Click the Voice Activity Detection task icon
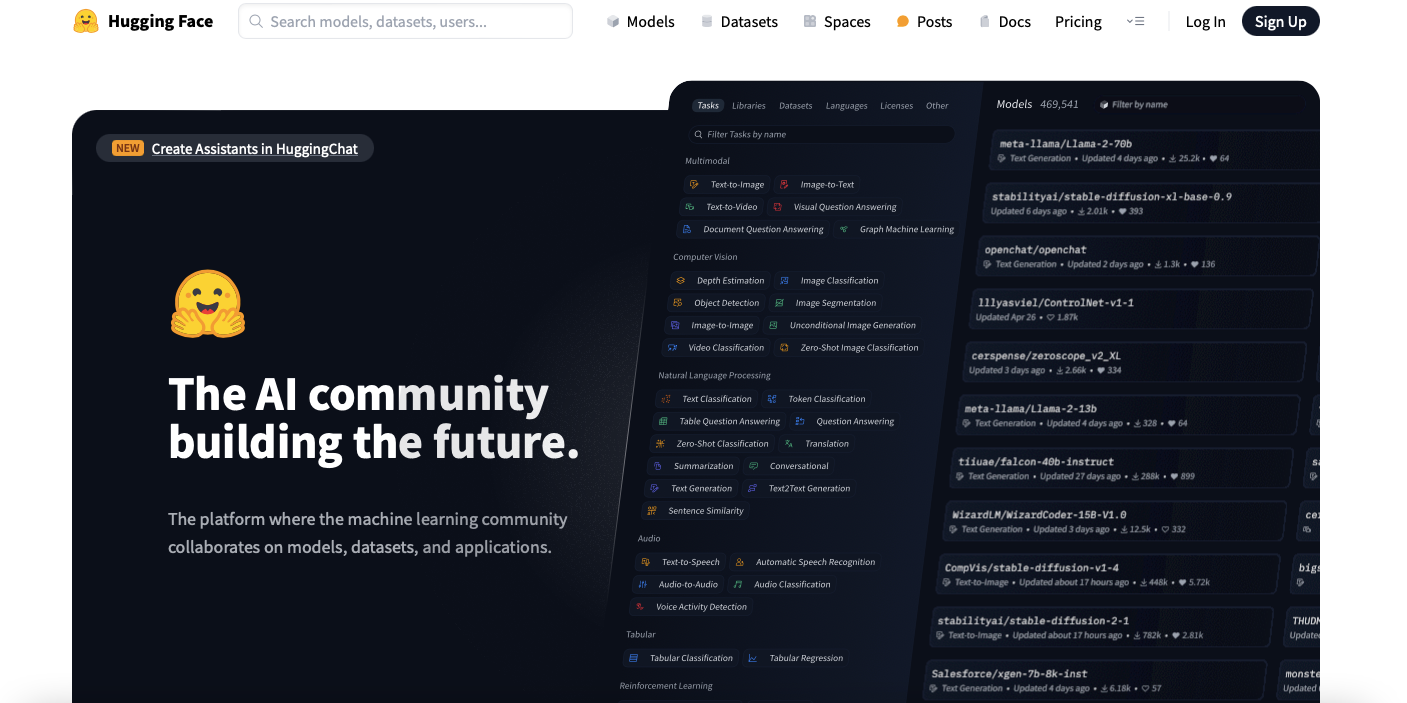The height and width of the screenshot is (703, 1407). click(x=640, y=607)
